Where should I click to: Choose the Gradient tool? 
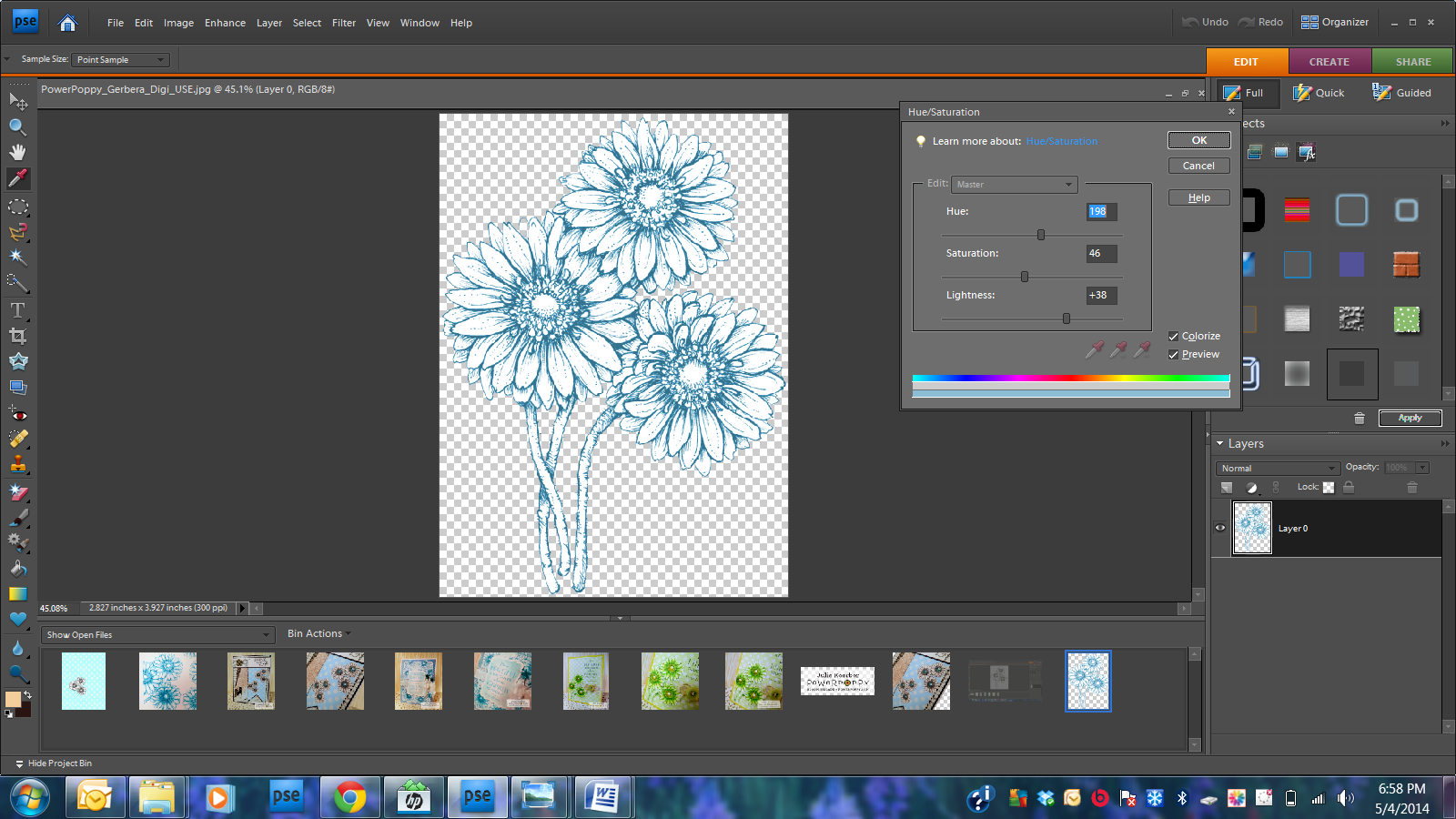pyautogui.click(x=17, y=594)
